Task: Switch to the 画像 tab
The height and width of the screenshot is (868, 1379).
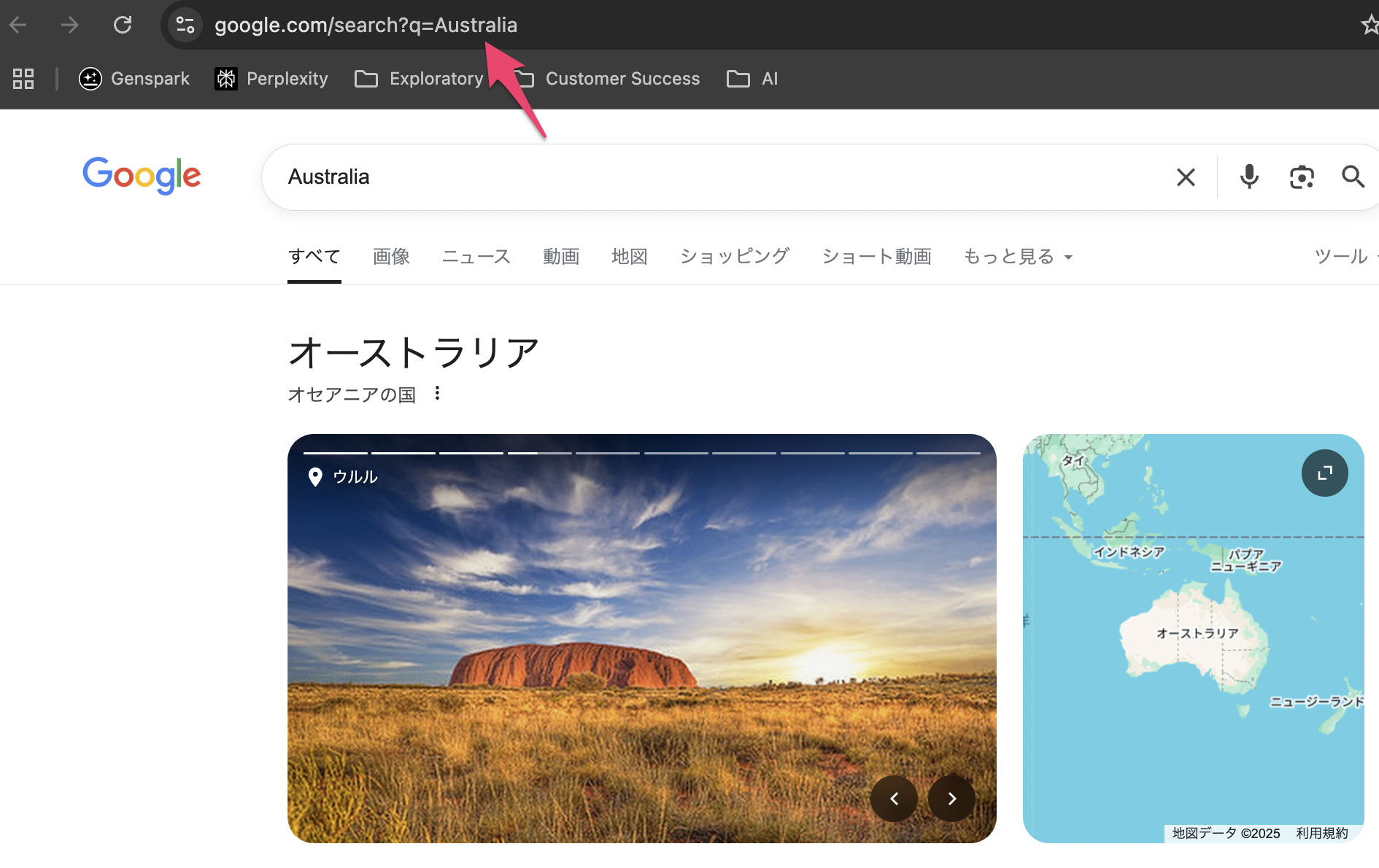Action: point(392,257)
